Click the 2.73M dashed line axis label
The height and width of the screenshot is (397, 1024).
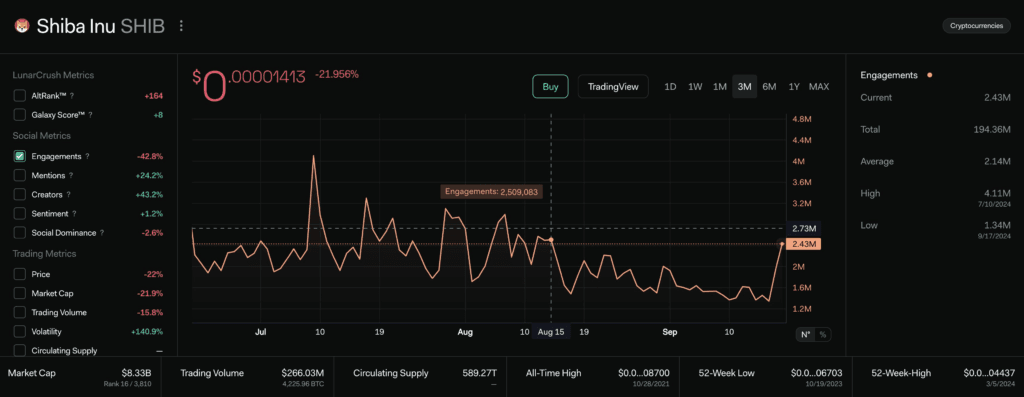click(804, 228)
